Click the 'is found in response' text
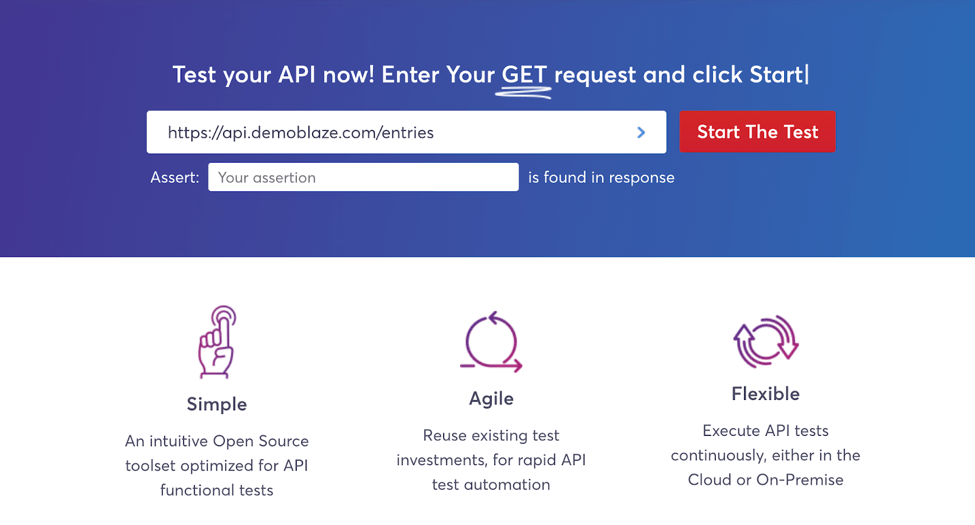The image size is (975, 525). [601, 177]
